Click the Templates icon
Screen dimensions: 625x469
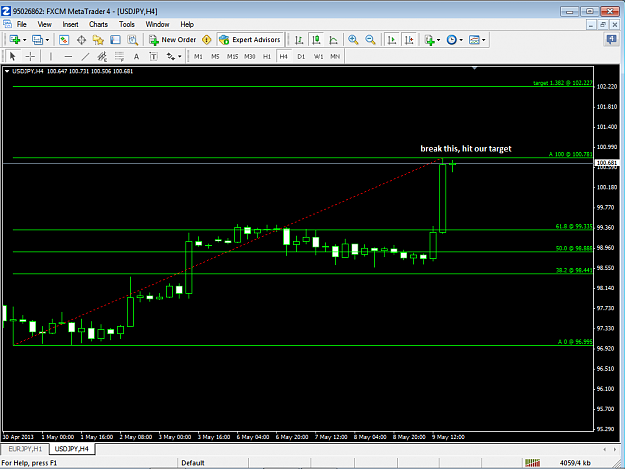pos(474,40)
